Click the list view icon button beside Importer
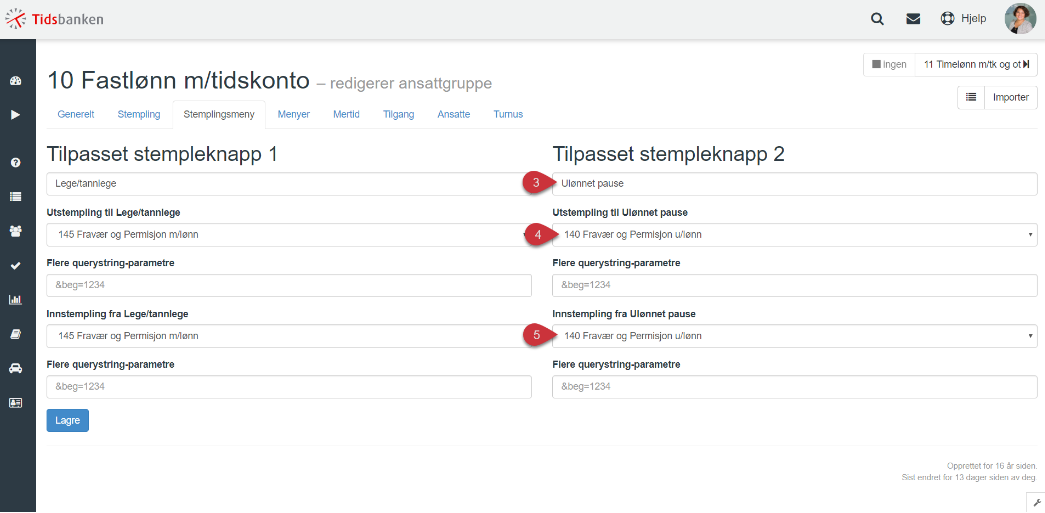The width and height of the screenshot is (1045, 513). (971, 97)
